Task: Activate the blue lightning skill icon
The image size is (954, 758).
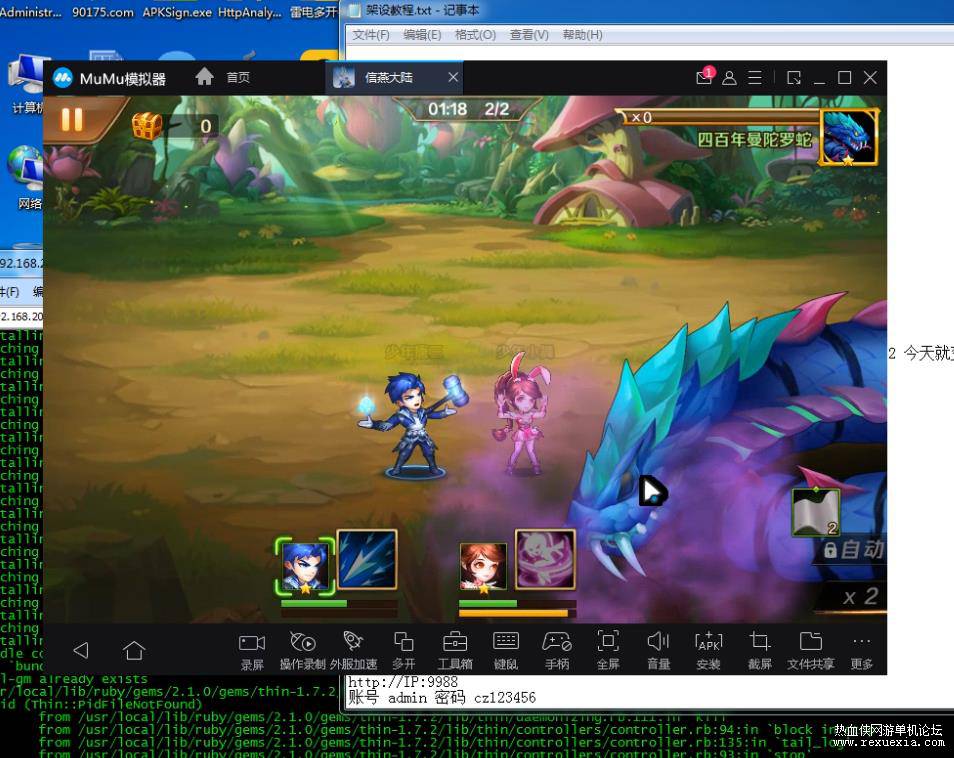Action: coord(367,560)
